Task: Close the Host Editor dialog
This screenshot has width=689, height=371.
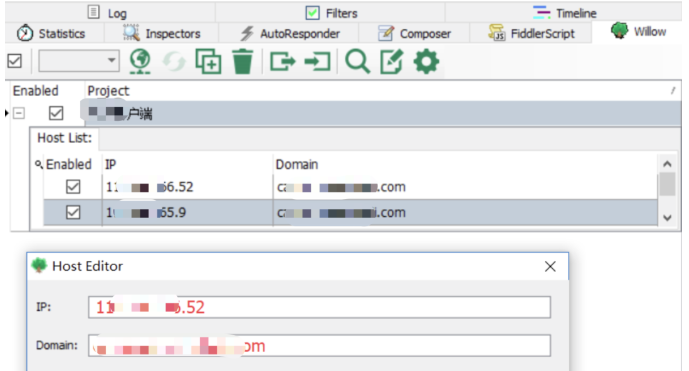Action: click(x=550, y=266)
